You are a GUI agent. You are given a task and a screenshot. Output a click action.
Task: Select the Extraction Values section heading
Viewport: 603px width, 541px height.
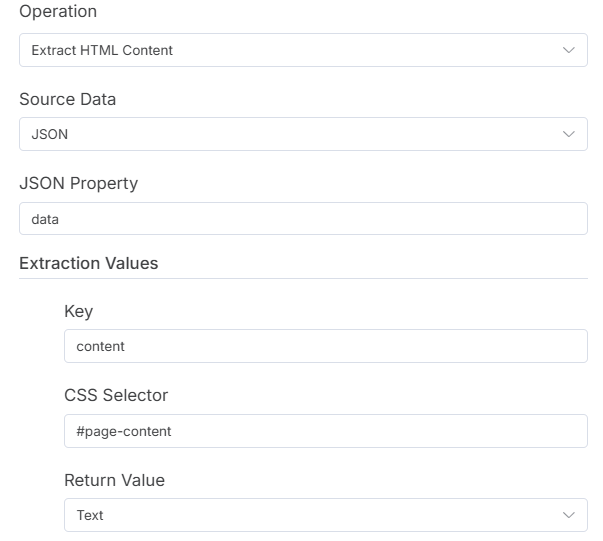coord(88,263)
